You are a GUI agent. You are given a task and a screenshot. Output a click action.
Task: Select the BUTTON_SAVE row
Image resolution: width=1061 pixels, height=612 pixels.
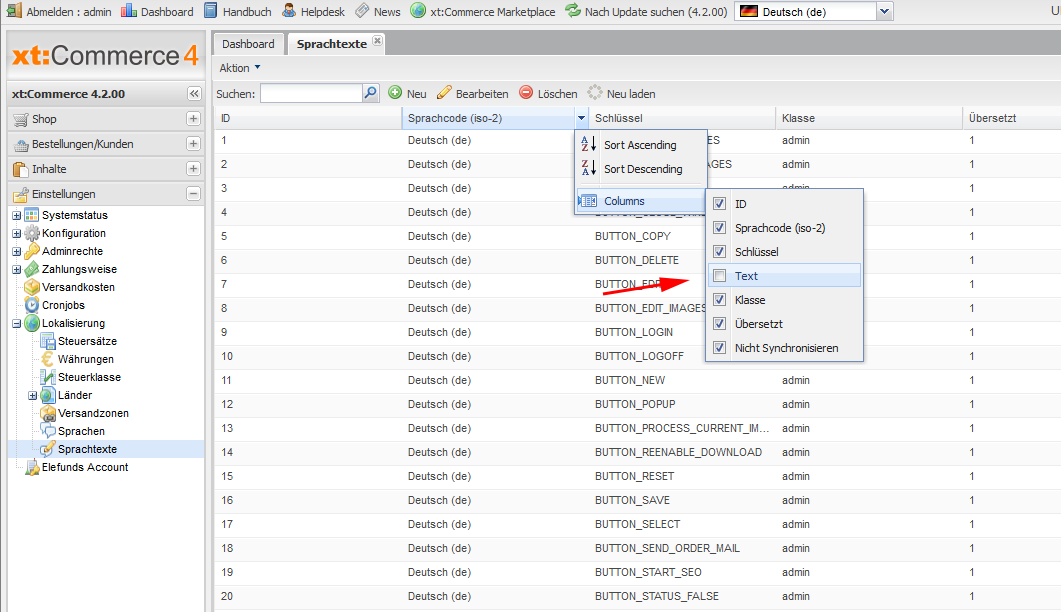tap(637, 500)
